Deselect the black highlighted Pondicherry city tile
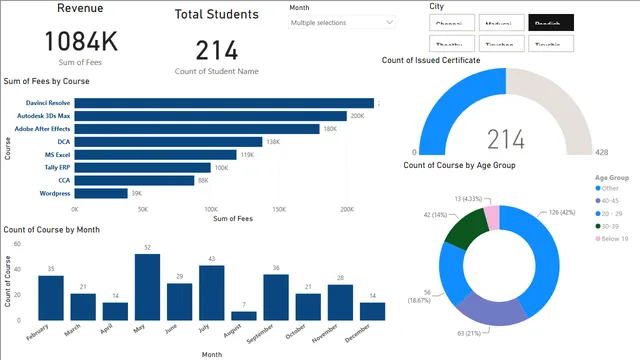 551,22
